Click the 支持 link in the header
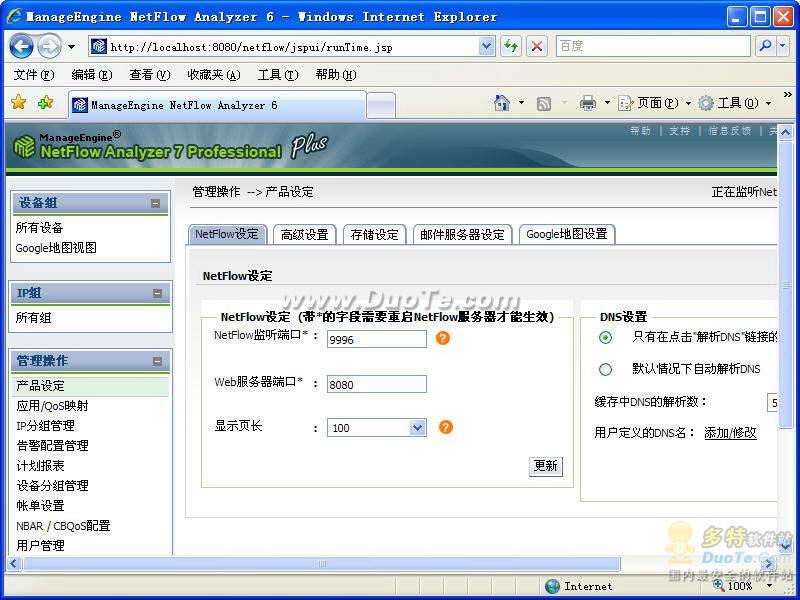Image resolution: width=800 pixels, height=600 pixels. pyautogui.click(x=680, y=131)
